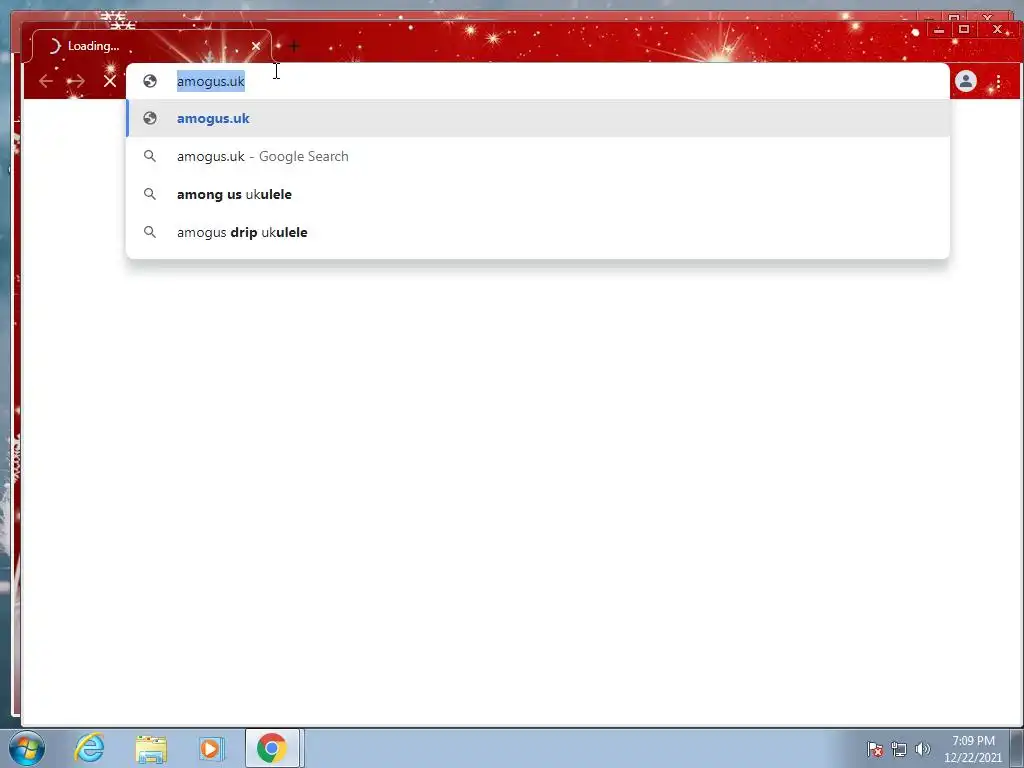Click the browser back arrow
This screenshot has height=768, width=1024.
pyautogui.click(x=46, y=81)
